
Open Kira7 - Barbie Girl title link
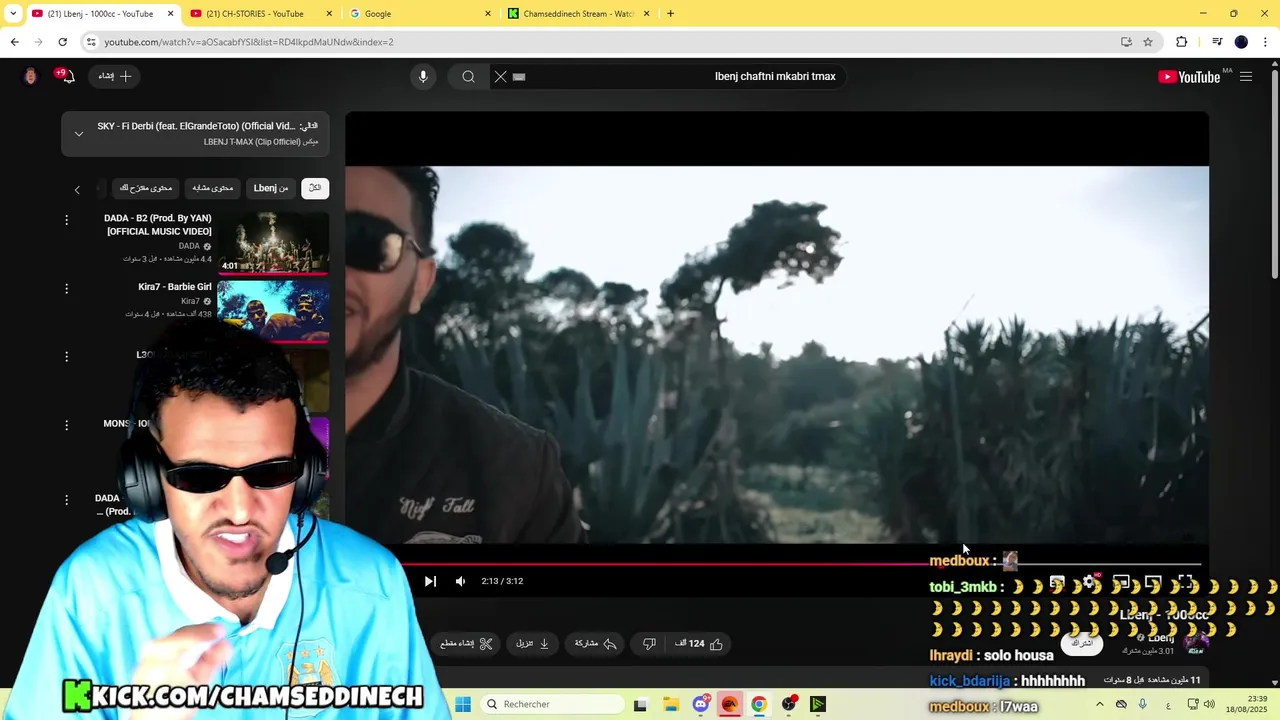click(x=175, y=287)
